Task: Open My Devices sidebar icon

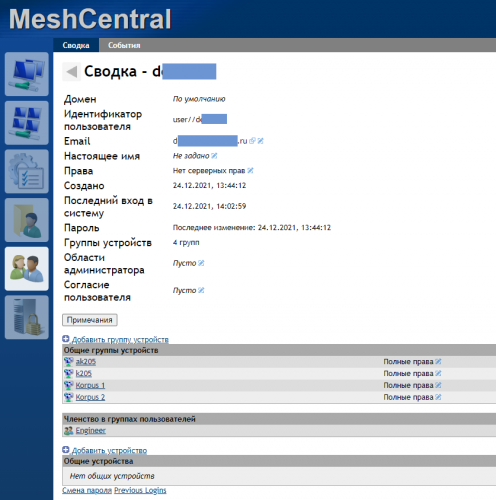Action: coord(27,74)
